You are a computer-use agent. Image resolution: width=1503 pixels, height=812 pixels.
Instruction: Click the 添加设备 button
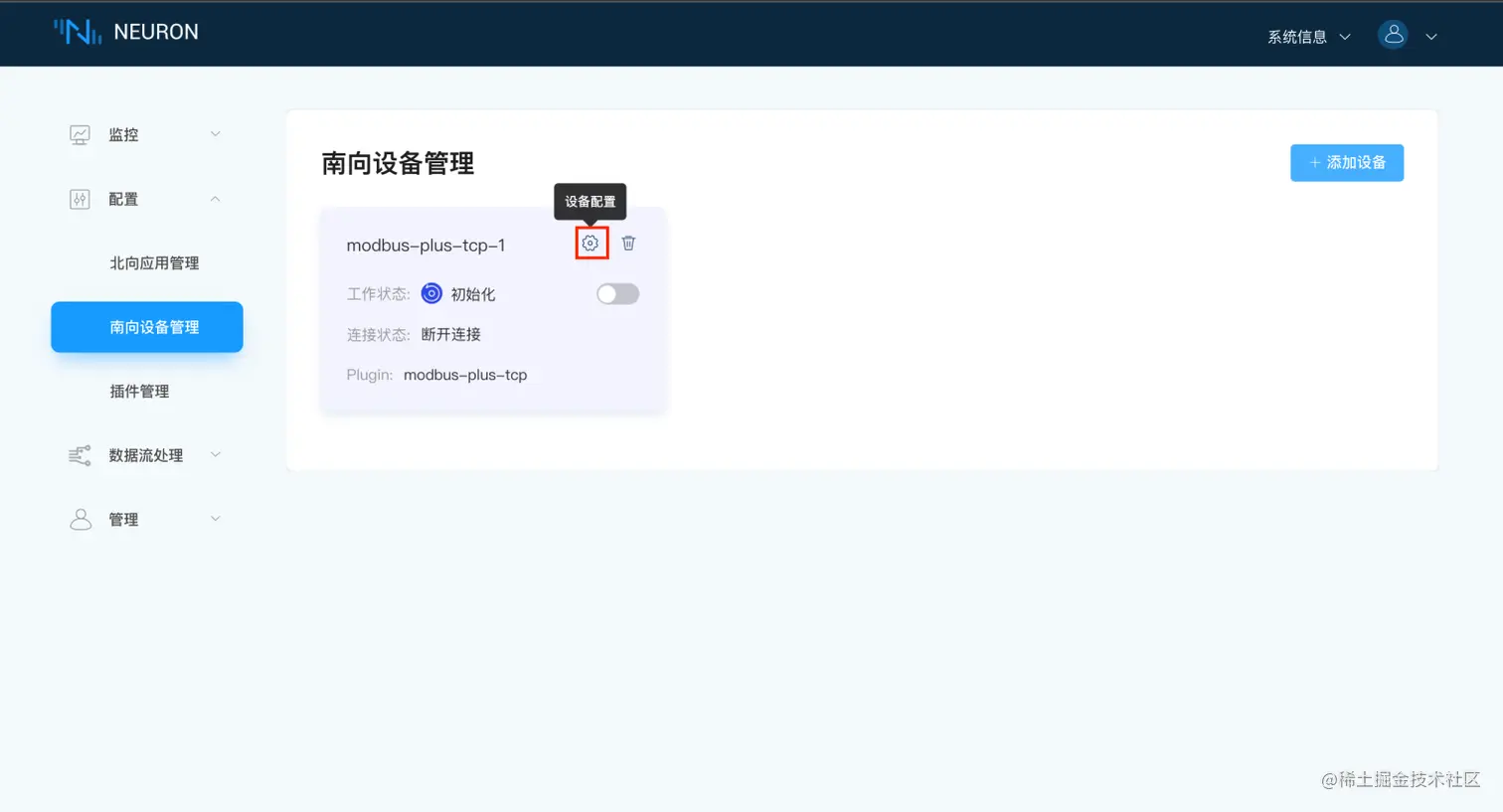(1346, 162)
